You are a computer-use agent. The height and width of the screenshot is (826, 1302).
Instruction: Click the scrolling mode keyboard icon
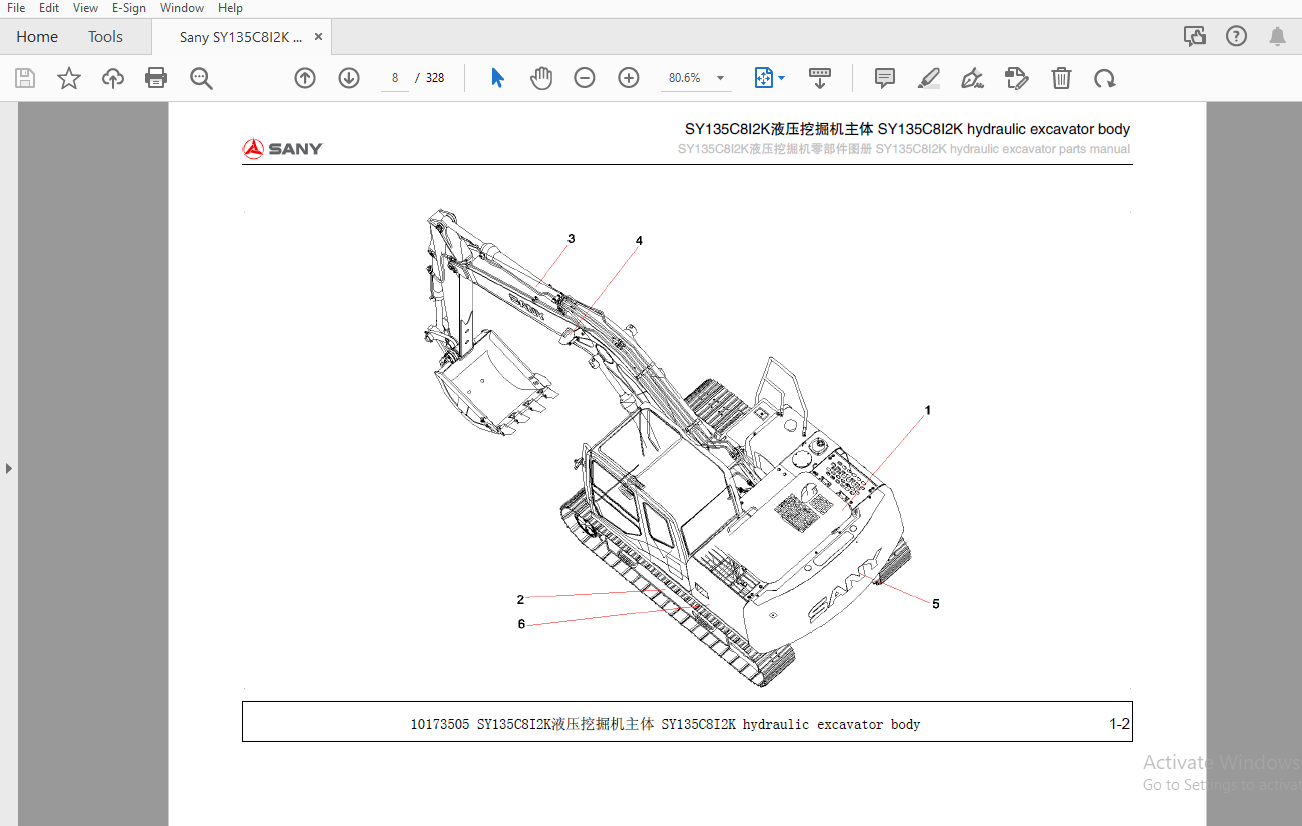click(820, 78)
